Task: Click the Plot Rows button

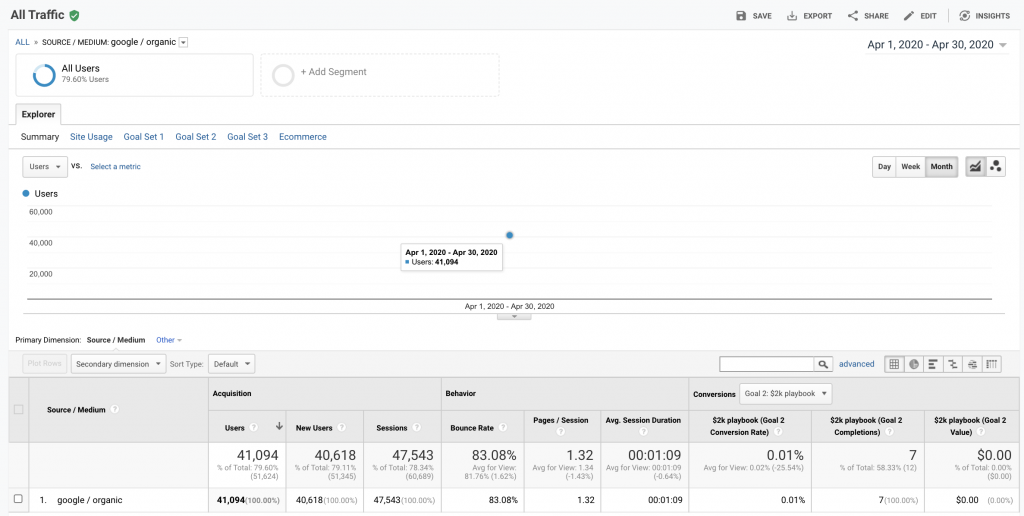Action: point(44,364)
